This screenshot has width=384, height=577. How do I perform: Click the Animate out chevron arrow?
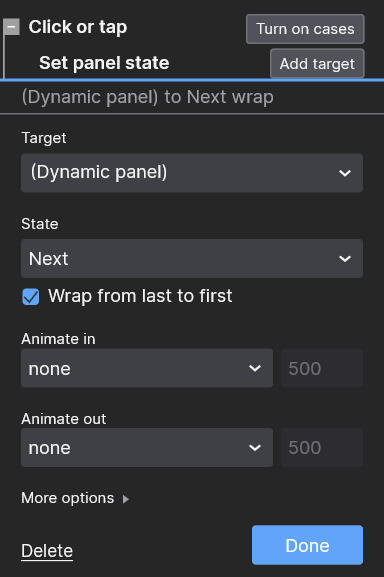[255, 448]
